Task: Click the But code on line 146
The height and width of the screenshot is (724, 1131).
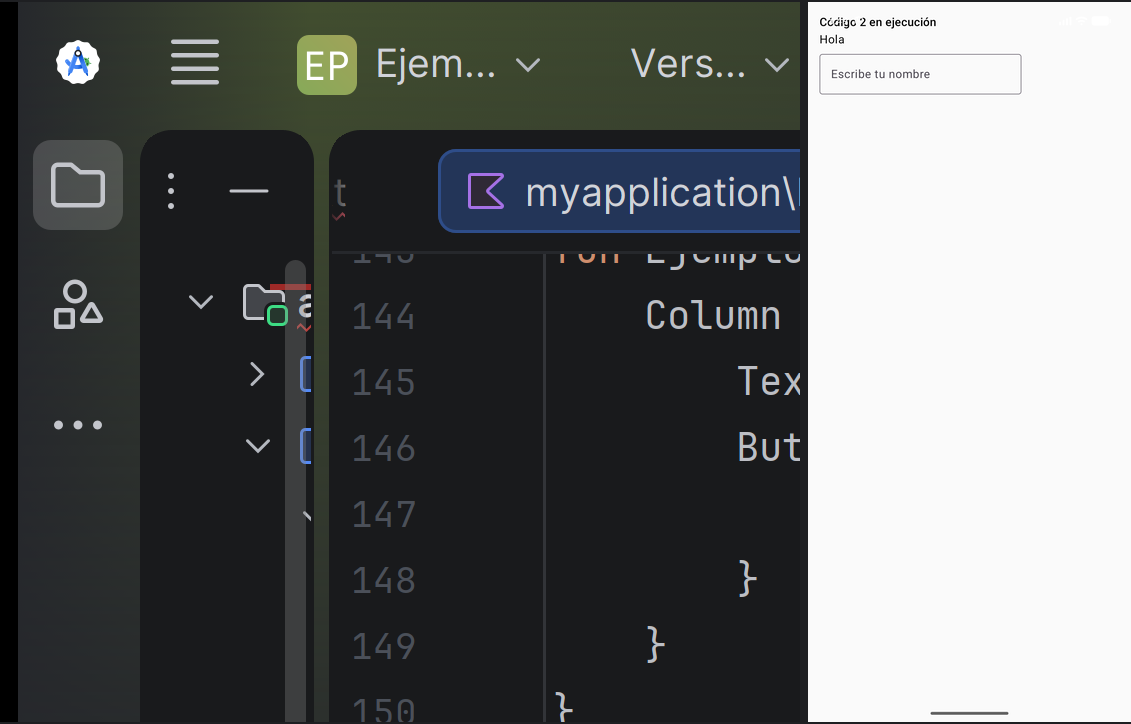Action: coord(769,447)
